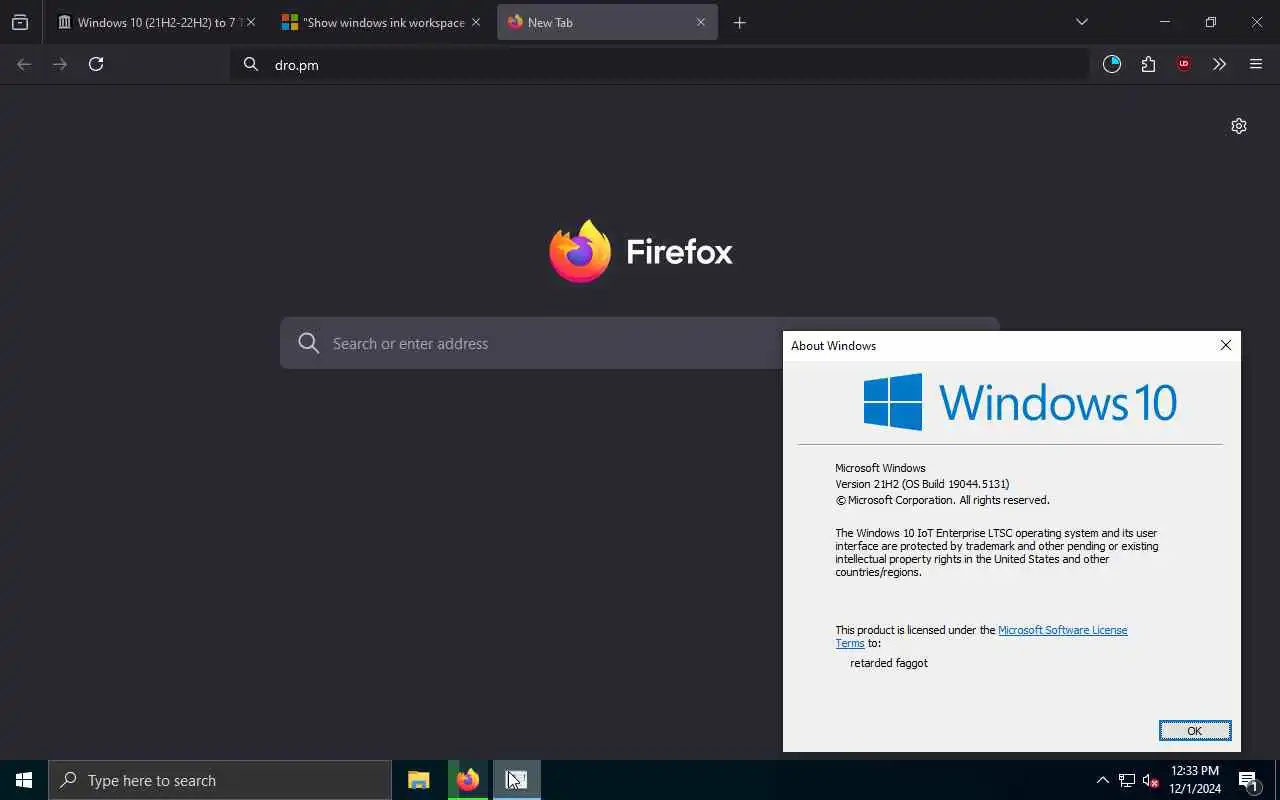
Task: Open Firefox View tab icon
Action: click(20, 22)
